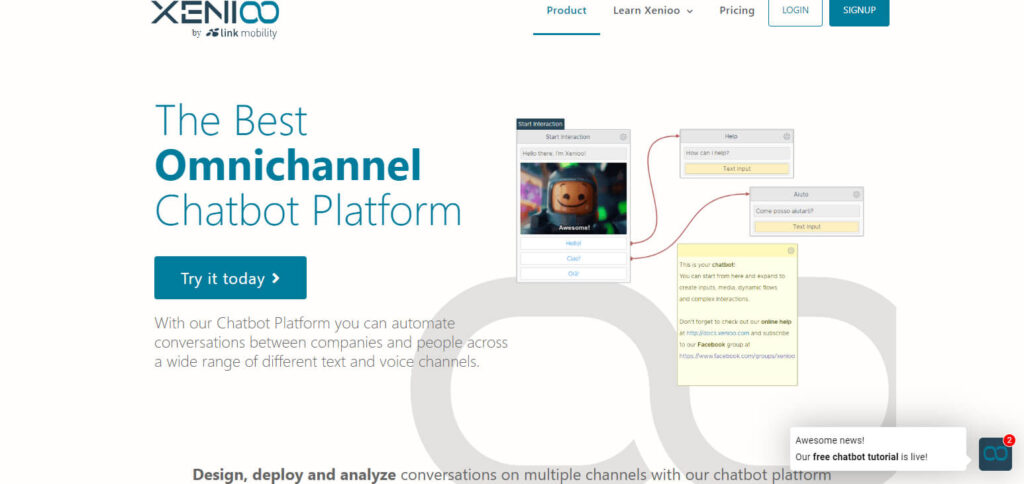Click the SIGNUP button
Screen dimensions: 1024x484
point(859,10)
